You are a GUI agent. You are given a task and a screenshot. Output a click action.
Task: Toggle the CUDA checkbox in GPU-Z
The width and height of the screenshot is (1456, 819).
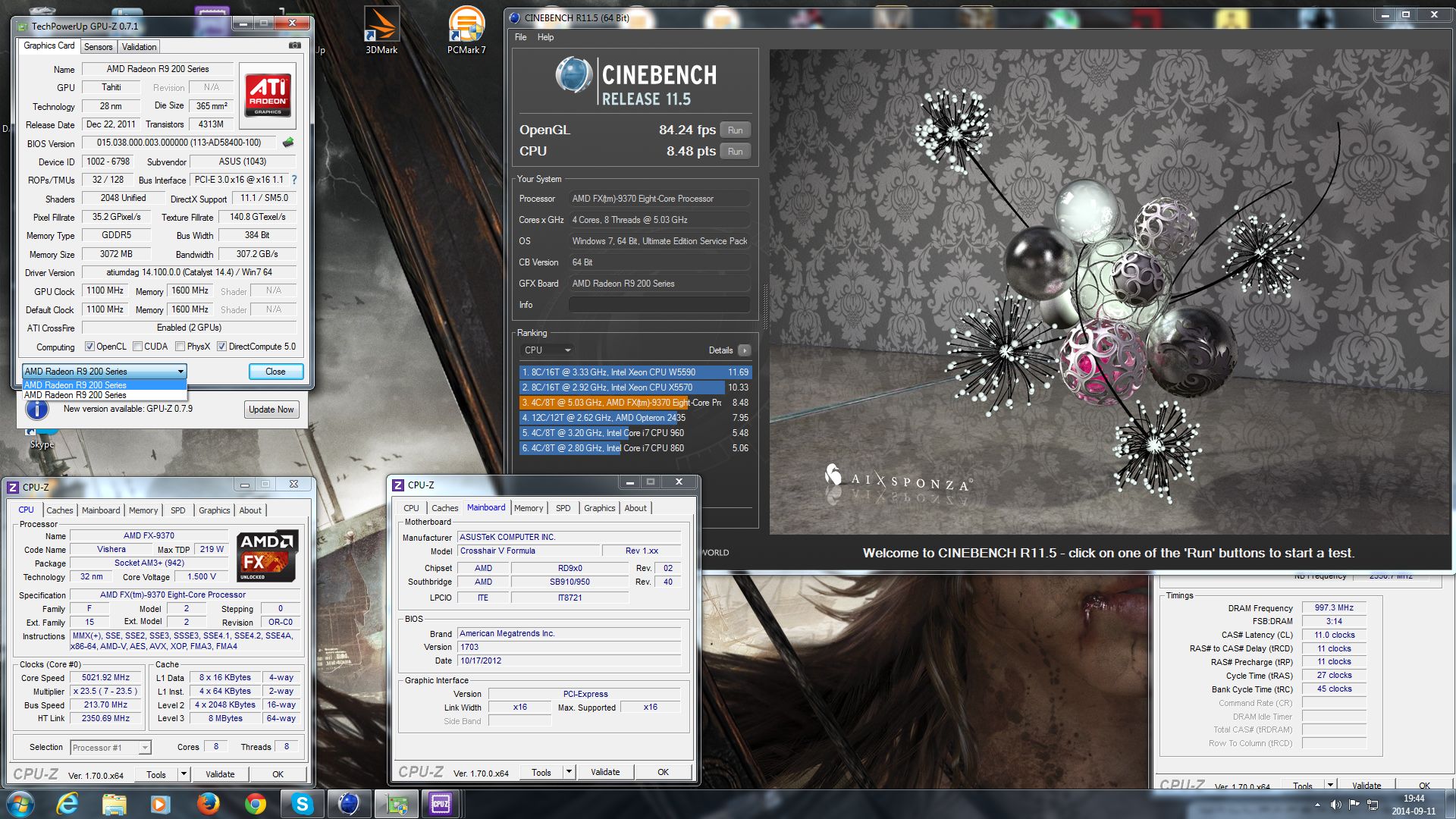point(137,347)
